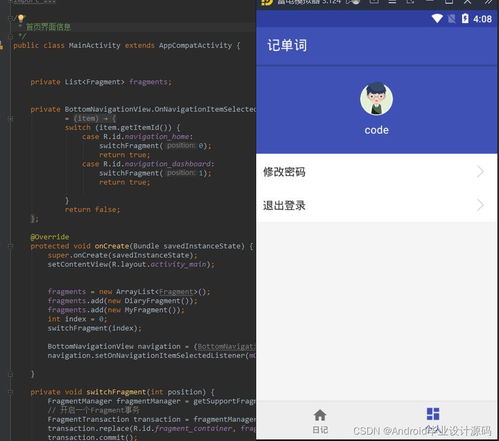Image resolution: width=499 pixels, height=441 pixels.
Task: Select the 退出登录 menu entry
Action: [x=376, y=205]
